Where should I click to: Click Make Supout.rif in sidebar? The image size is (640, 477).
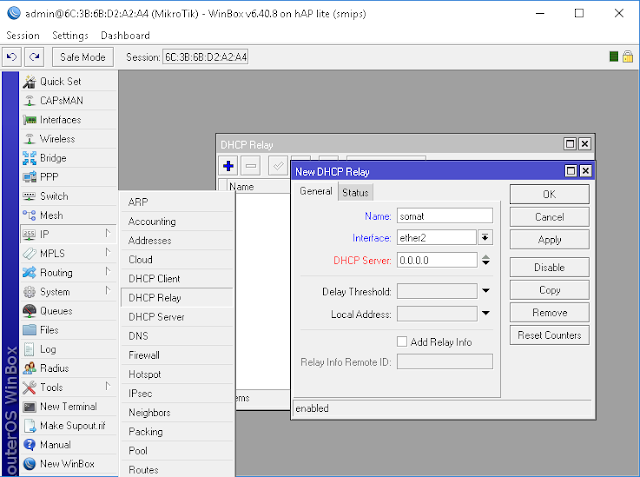(69, 426)
